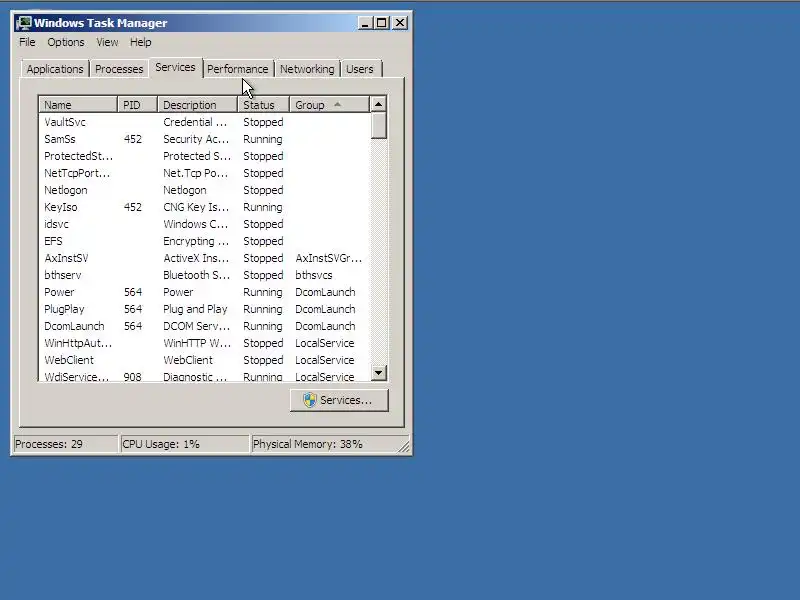Sort services by Name column header

tap(78, 105)
